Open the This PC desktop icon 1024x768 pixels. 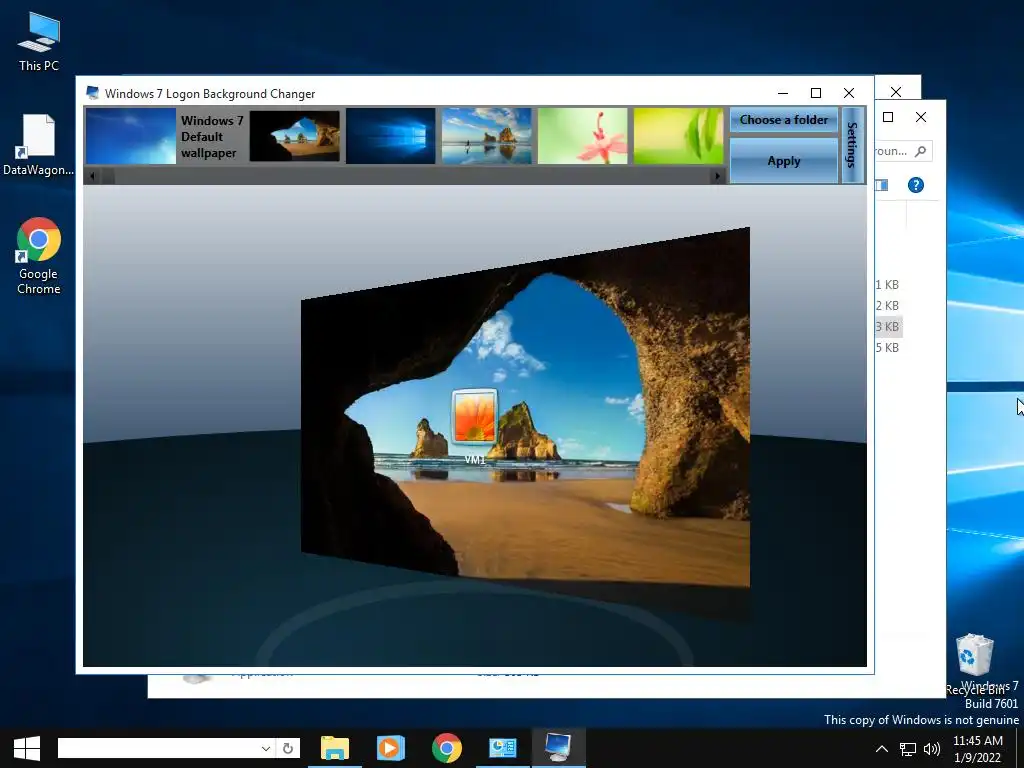[x=39, y=42]
